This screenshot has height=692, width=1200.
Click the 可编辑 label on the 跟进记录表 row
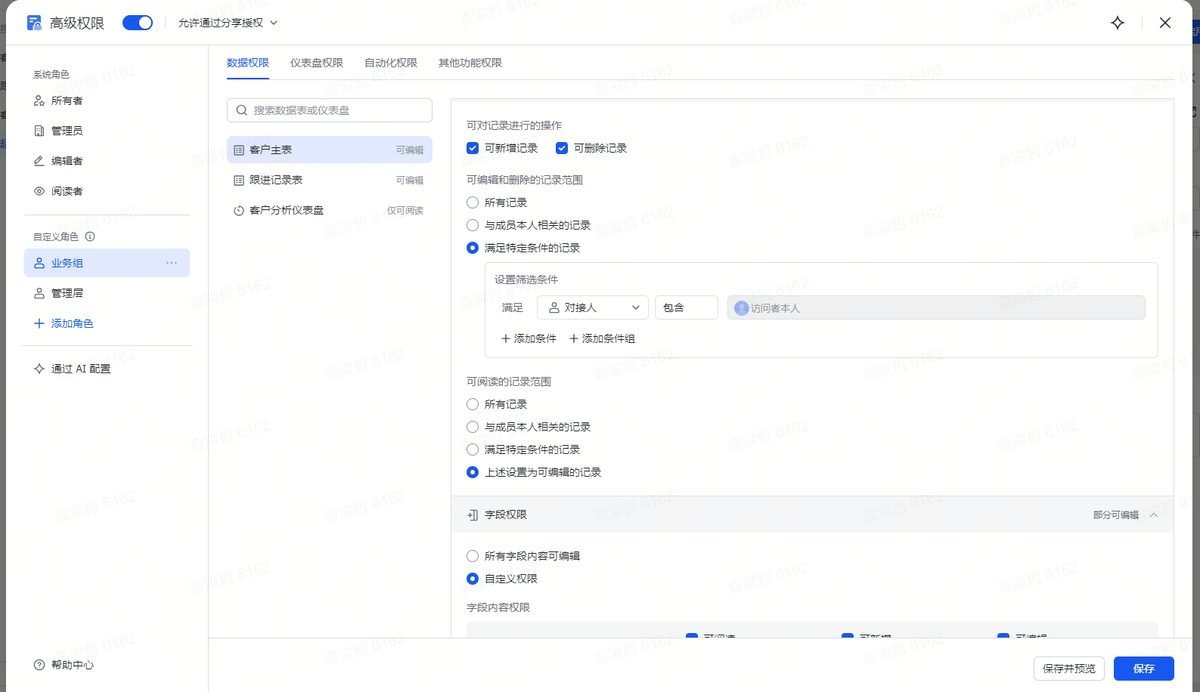click(410, 180)
